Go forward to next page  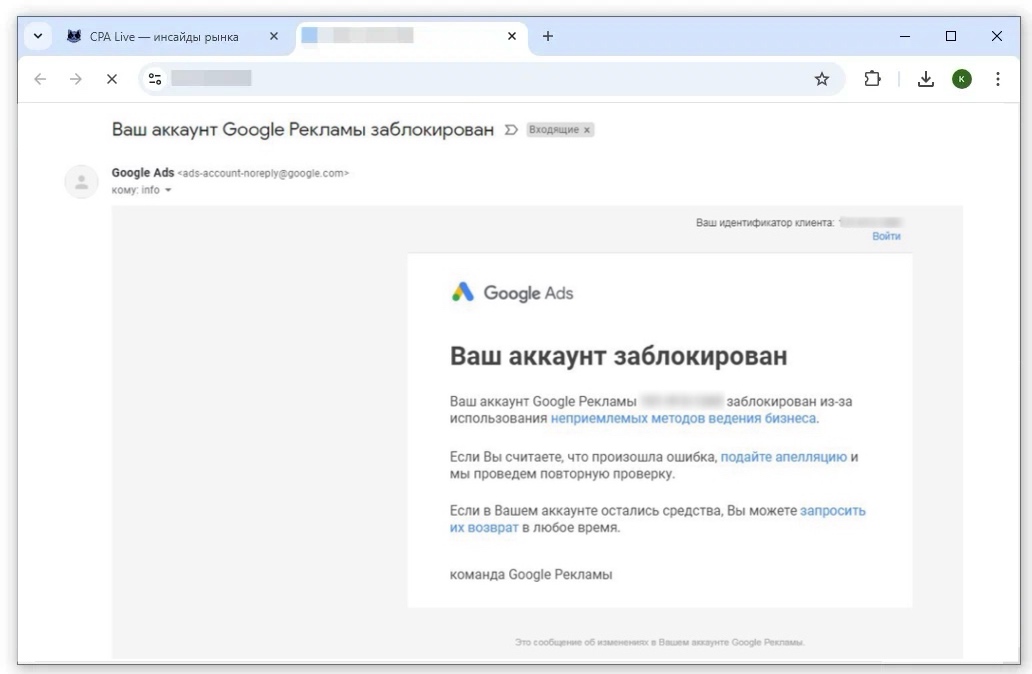point(76,79)
